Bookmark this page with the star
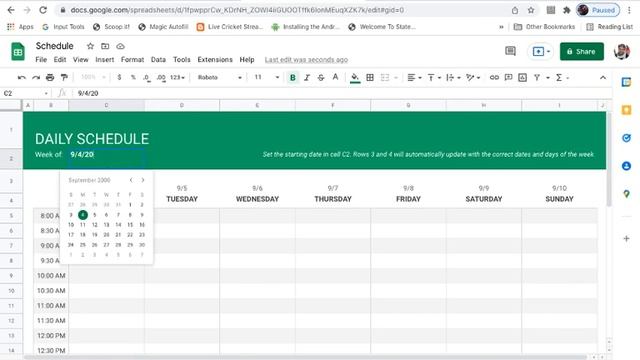Image resolution: width=640 pixels, height=360 pixels. [531, 10]
